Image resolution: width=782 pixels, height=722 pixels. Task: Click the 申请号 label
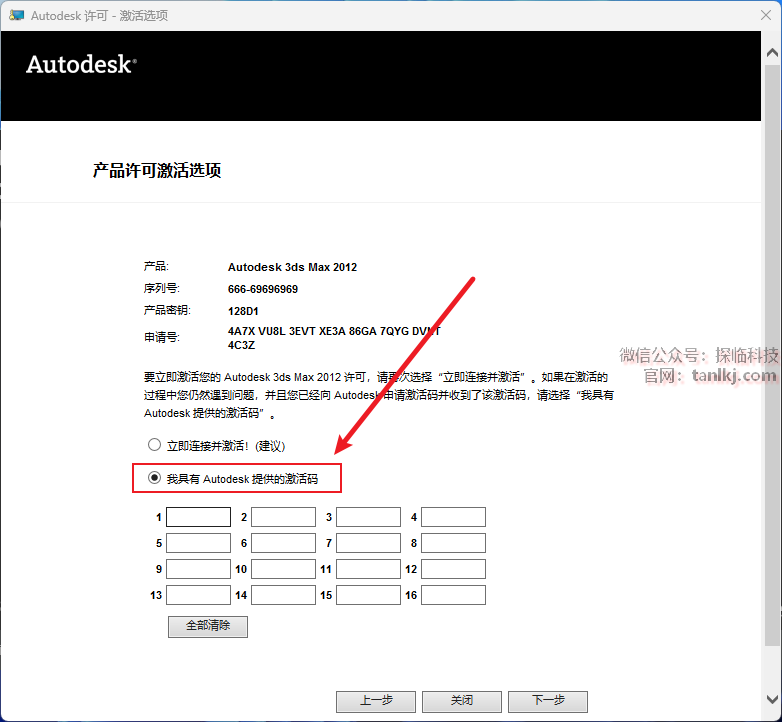click(x=162, y=338)
